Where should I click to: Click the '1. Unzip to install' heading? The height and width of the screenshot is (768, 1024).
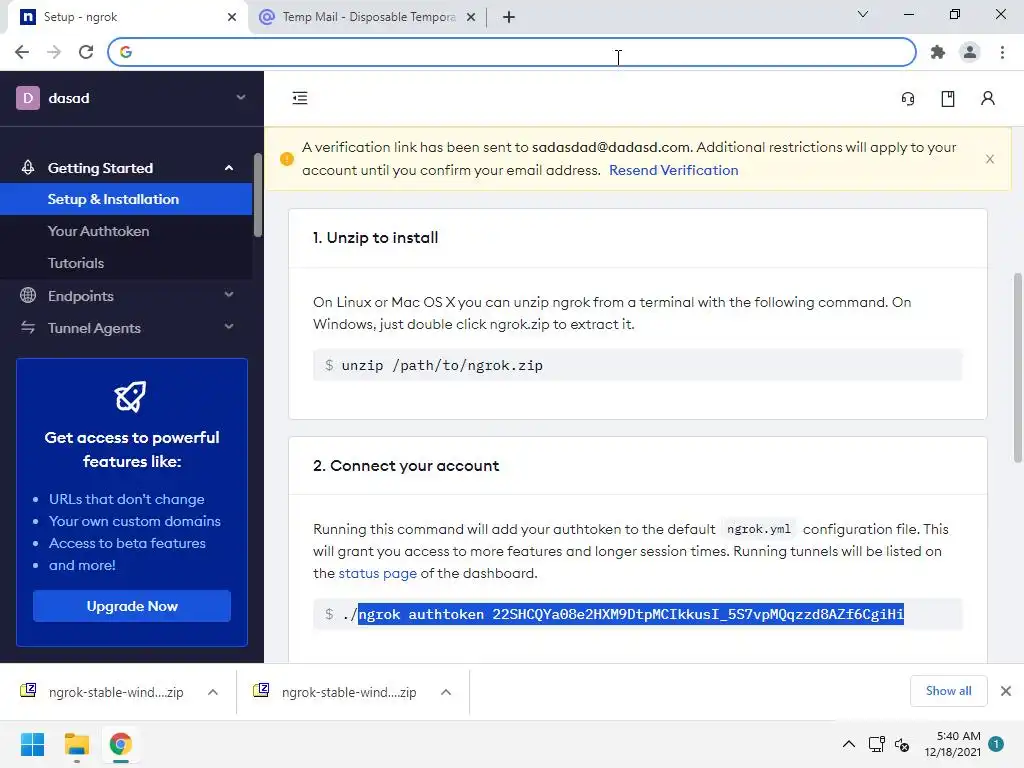pyautogui.click(x=375, y=238)
